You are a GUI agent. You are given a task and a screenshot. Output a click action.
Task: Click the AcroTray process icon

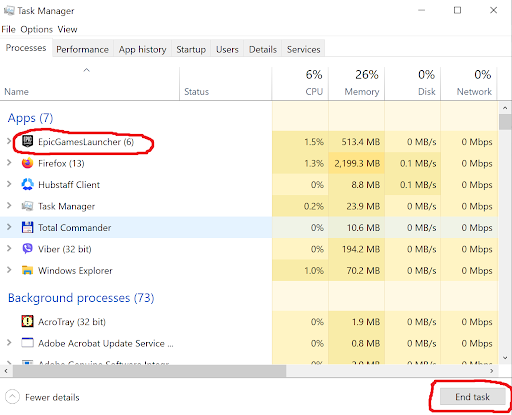pyautogui.click(x=27, y=321)
